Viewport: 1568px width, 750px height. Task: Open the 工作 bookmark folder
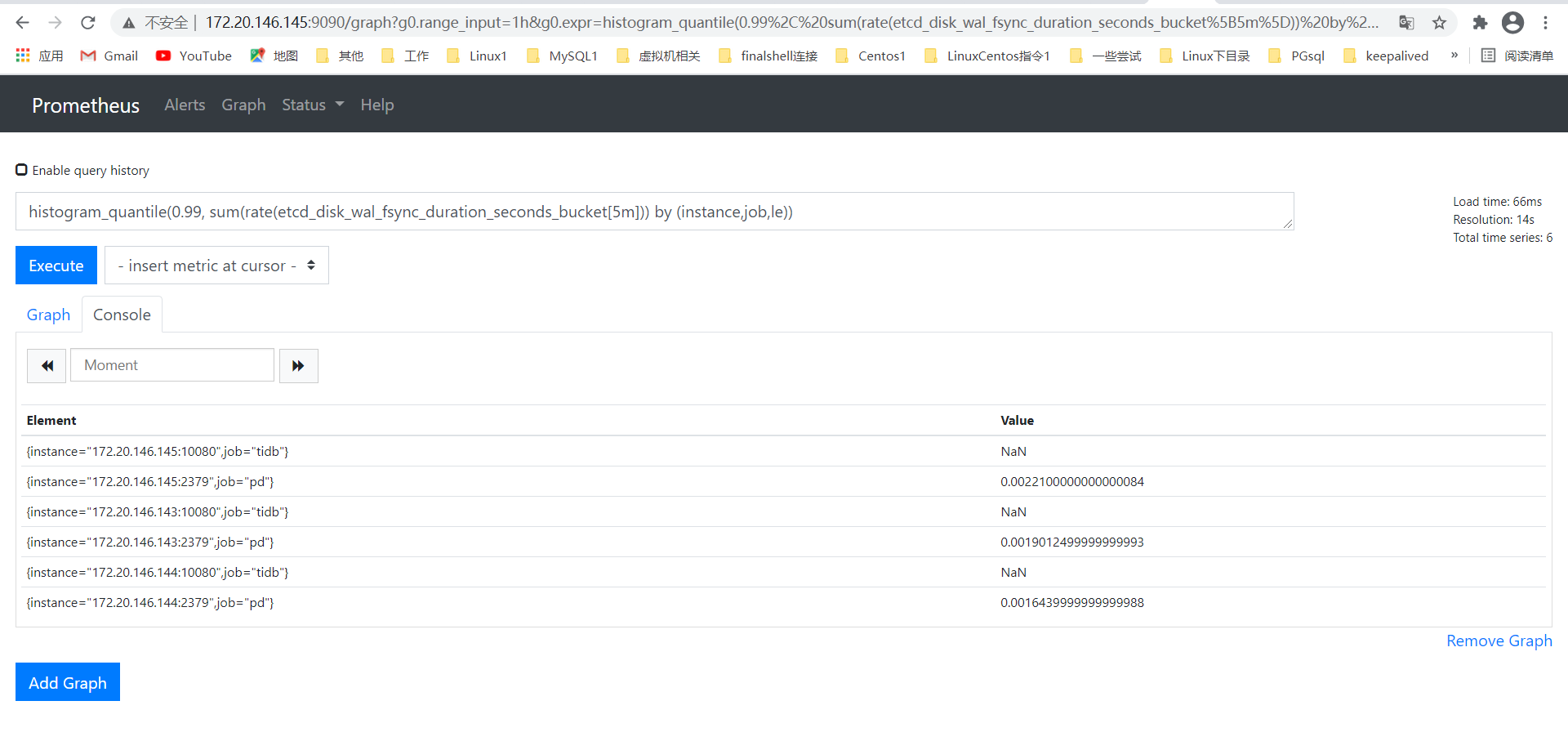point(405,56)
